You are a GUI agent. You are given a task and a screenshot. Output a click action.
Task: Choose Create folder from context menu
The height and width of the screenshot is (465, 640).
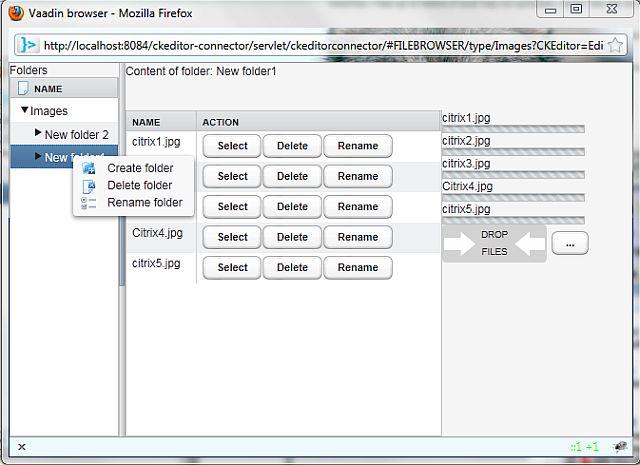click(140, 168)
